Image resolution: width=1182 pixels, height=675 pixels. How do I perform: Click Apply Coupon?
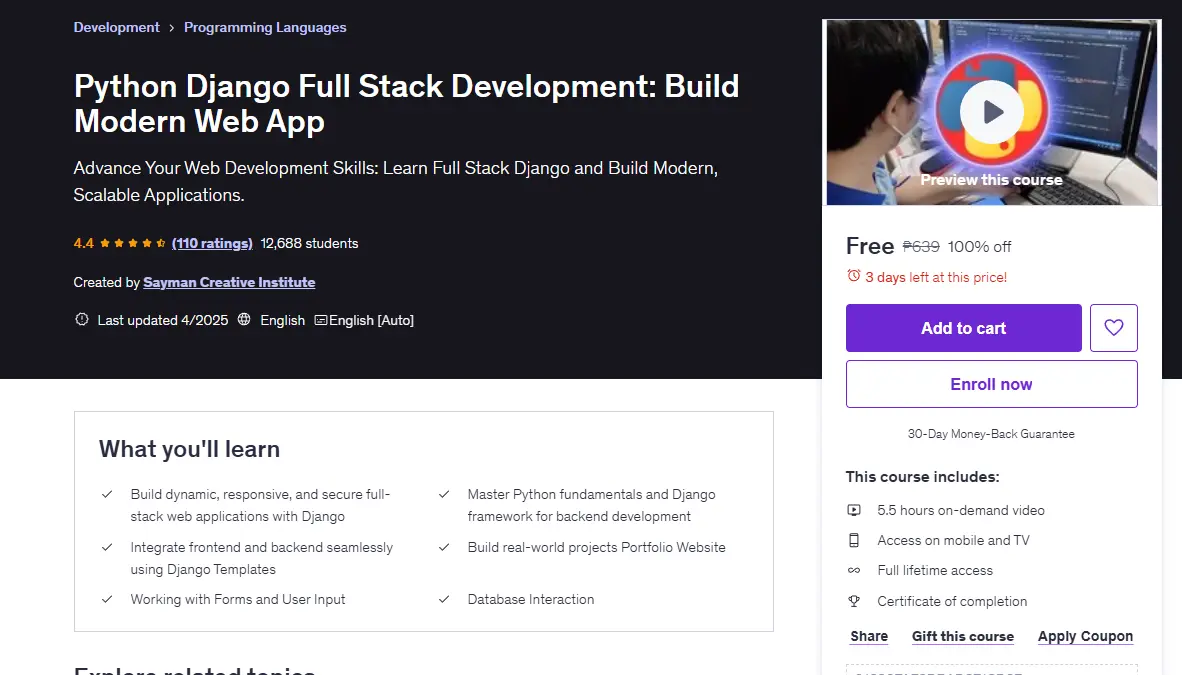1085,636
